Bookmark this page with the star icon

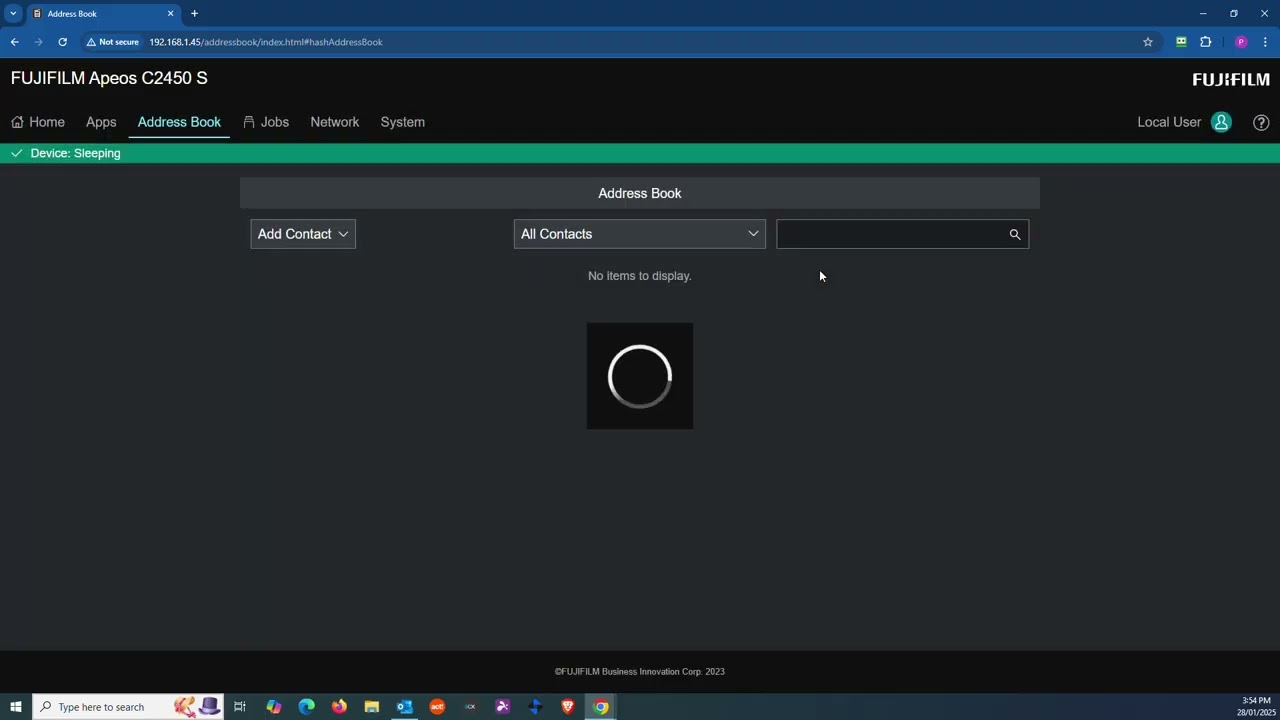pos(1148,42)
